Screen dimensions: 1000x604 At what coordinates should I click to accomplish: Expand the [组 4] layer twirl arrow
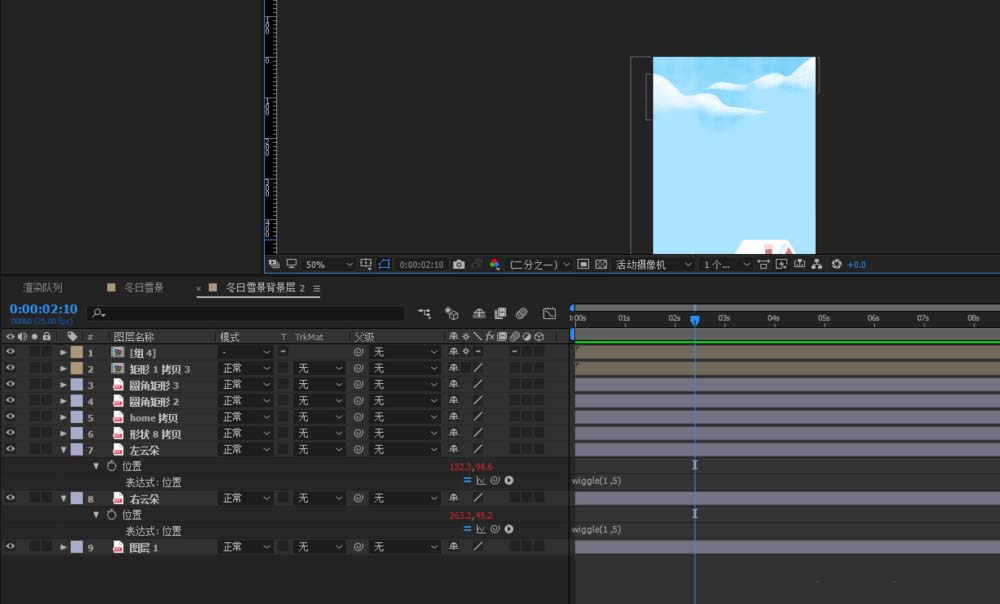point(63,352)
